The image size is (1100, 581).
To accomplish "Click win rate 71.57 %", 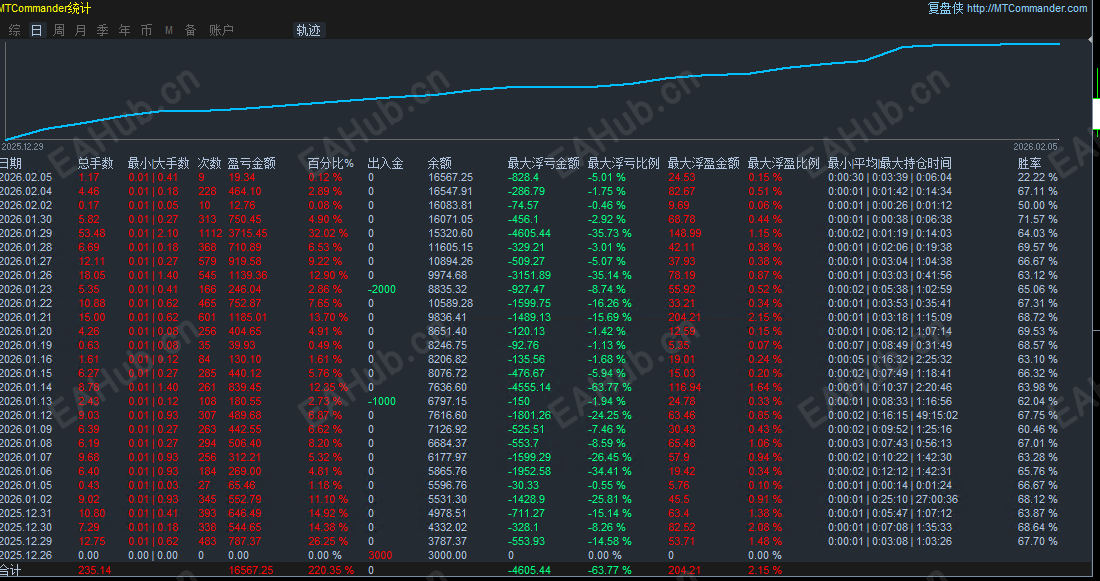I will point(1038,220).
